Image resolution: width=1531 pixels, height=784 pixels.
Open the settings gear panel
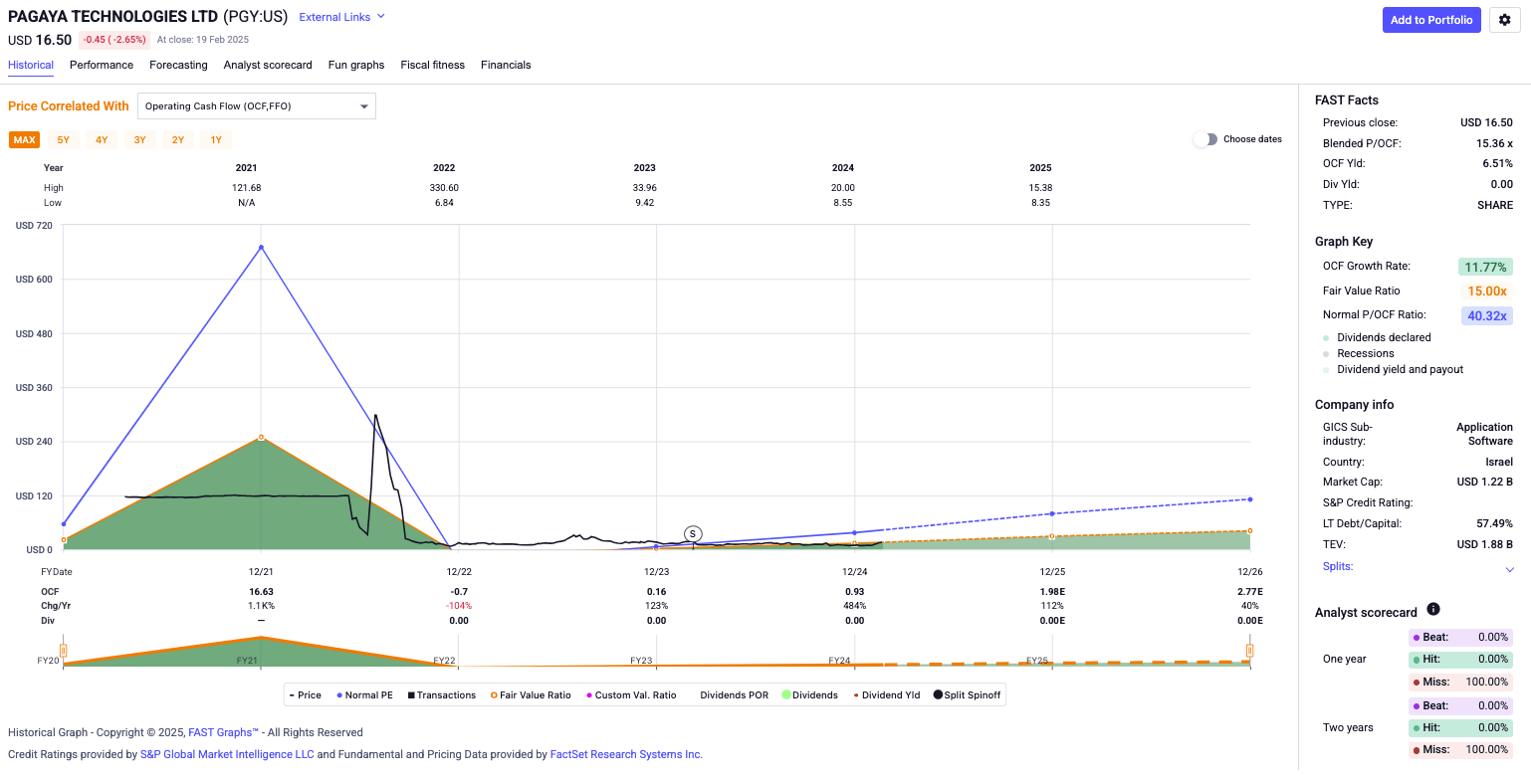click(x=1504, y=20)
